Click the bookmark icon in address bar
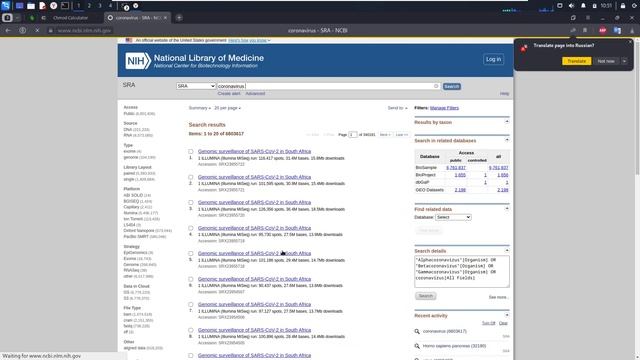This screenshot has height=360, width=640. pyautogui.click(x=585, y=31)
